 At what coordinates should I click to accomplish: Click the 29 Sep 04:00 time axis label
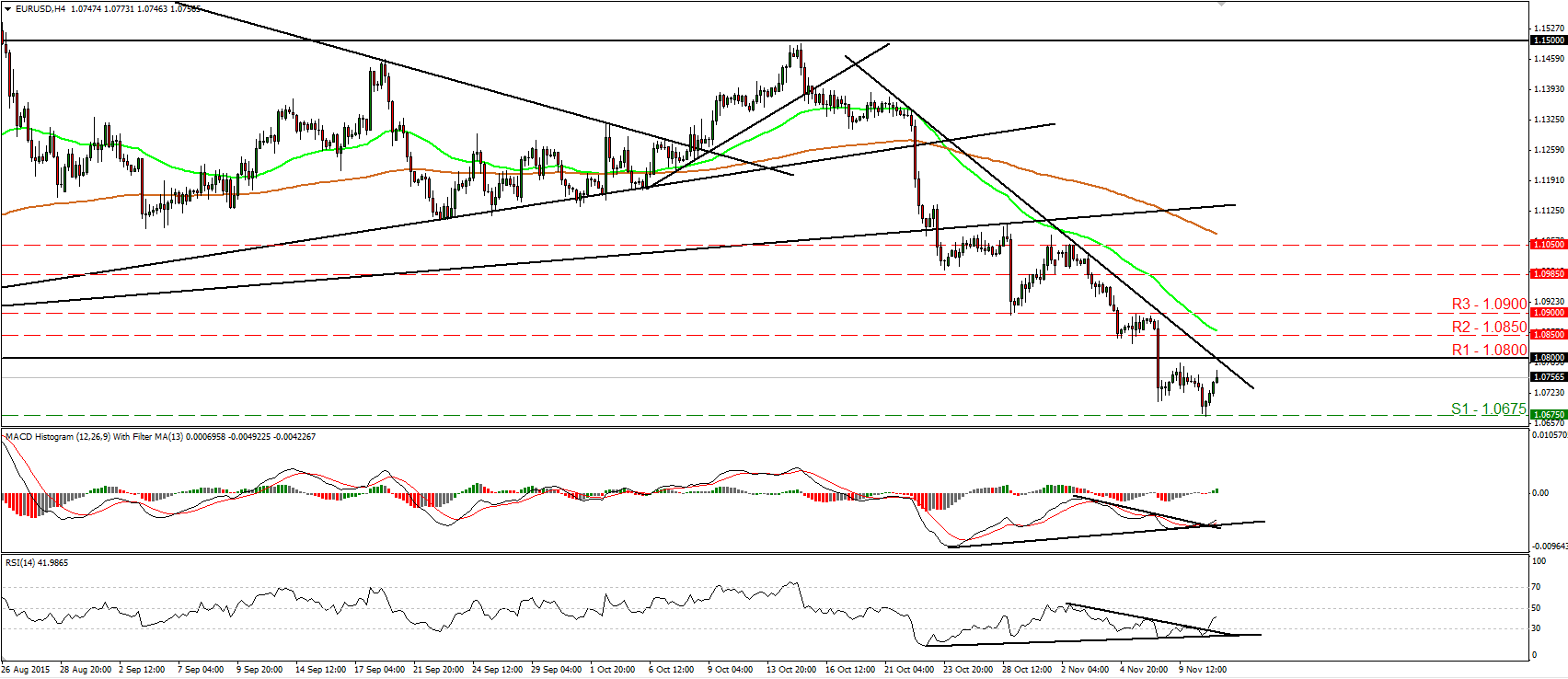point(556,669)
